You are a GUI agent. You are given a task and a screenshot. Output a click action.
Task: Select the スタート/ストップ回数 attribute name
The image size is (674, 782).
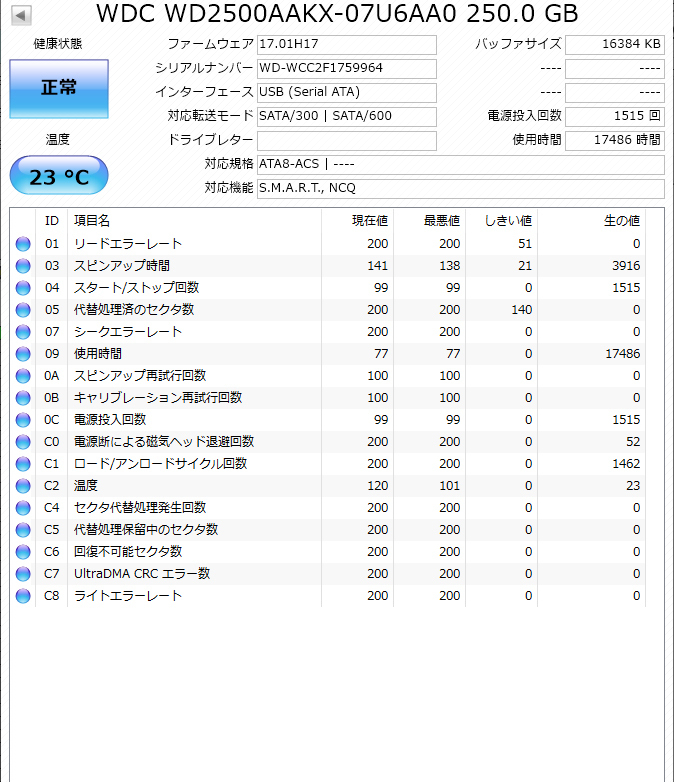point(137,288)
